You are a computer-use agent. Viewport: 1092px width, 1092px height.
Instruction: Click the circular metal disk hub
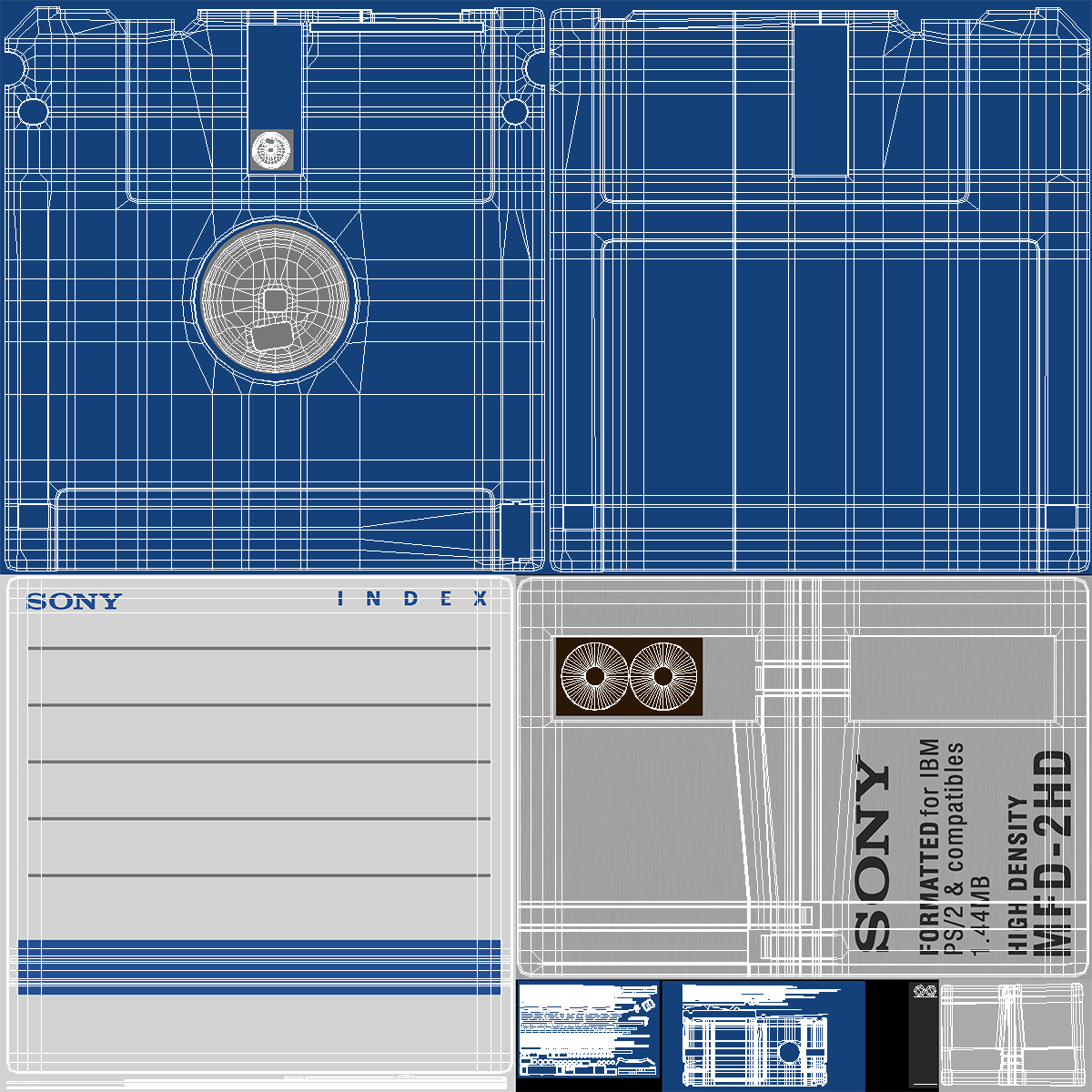click(274, 299)
